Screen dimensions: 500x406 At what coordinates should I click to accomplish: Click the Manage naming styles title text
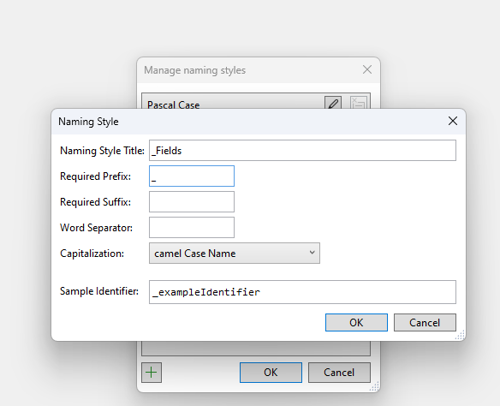195,70
